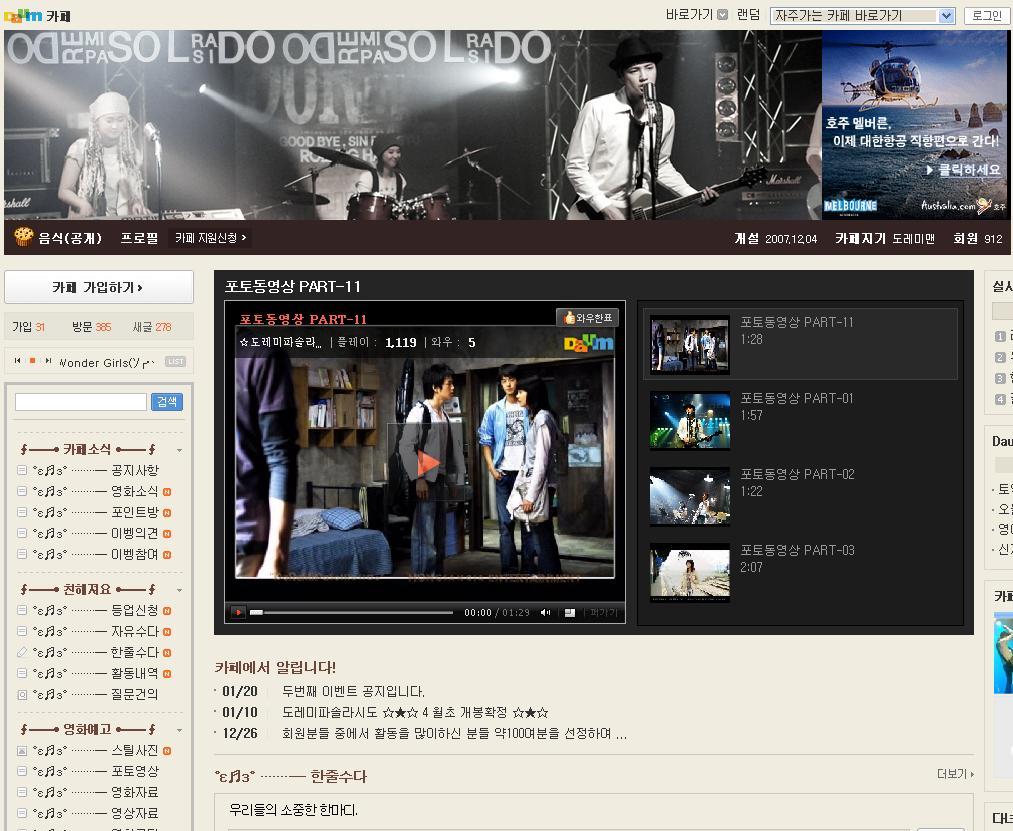Screen dimensions: 1013x831
Task: Click the large play overlay on video
Action: [x=427, y=463]
